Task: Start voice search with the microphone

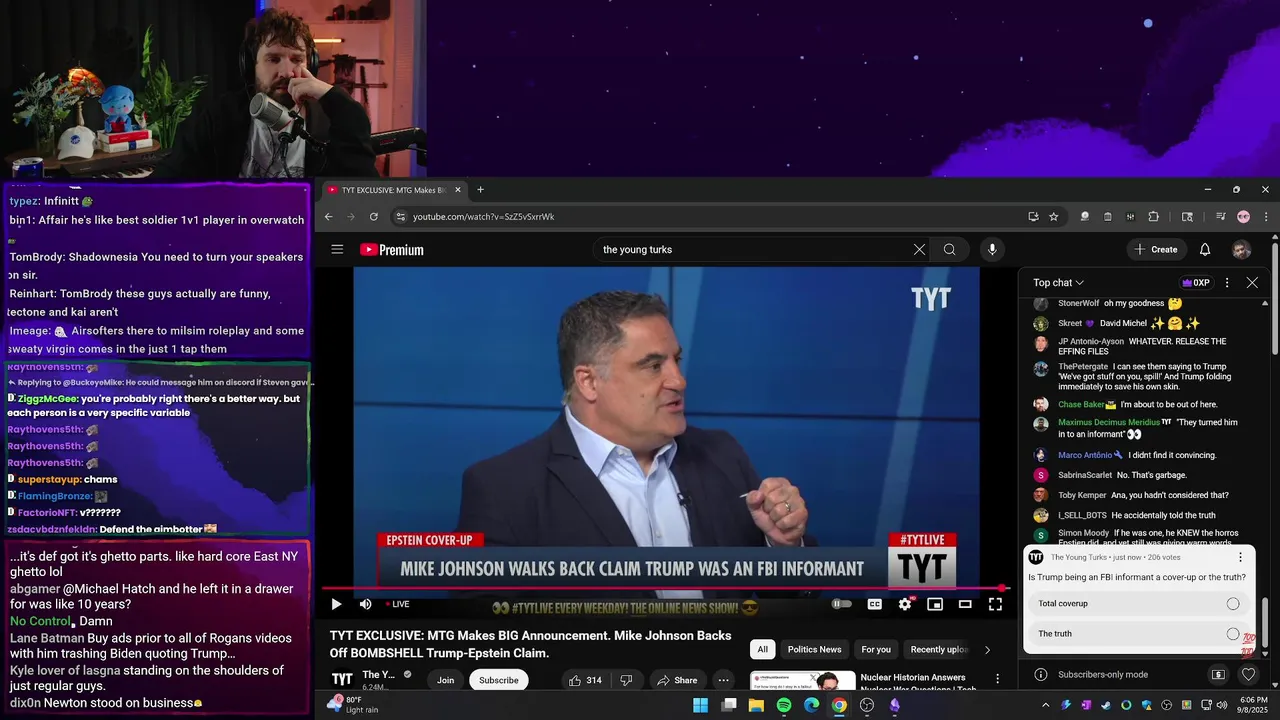Action: [x=992, y=250]
